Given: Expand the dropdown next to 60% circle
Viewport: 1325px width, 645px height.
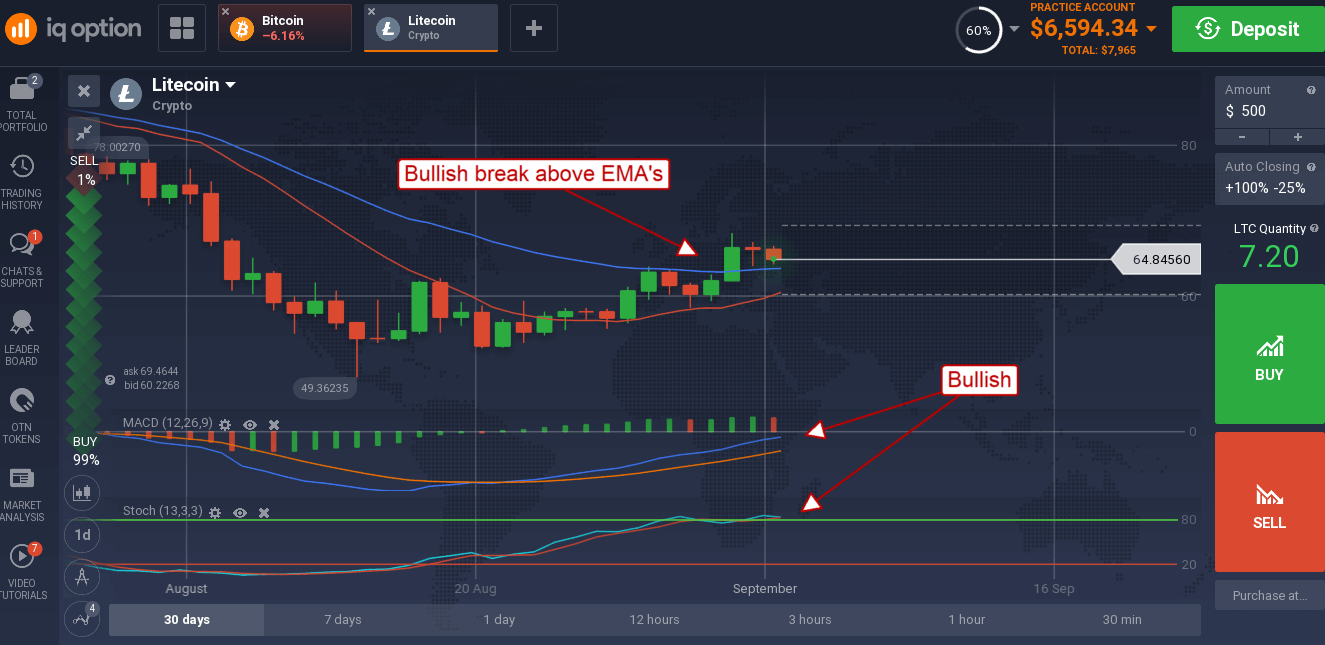Looking at the screenshot, I should [x=1014, y=29].
